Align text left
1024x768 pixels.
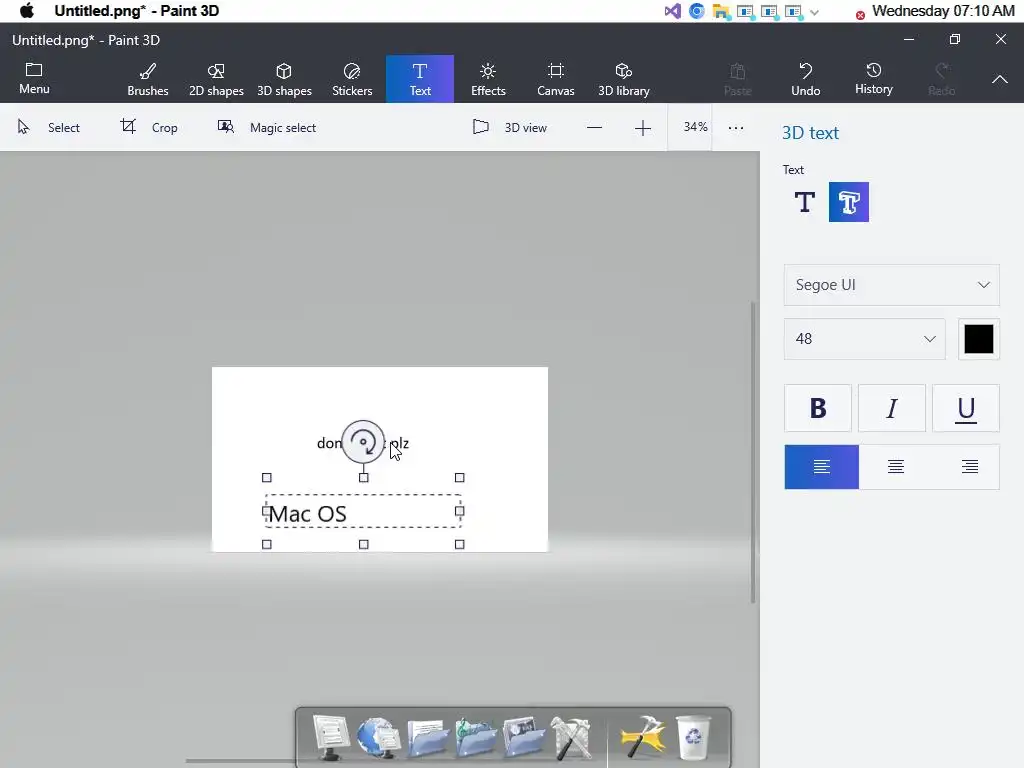822,467
